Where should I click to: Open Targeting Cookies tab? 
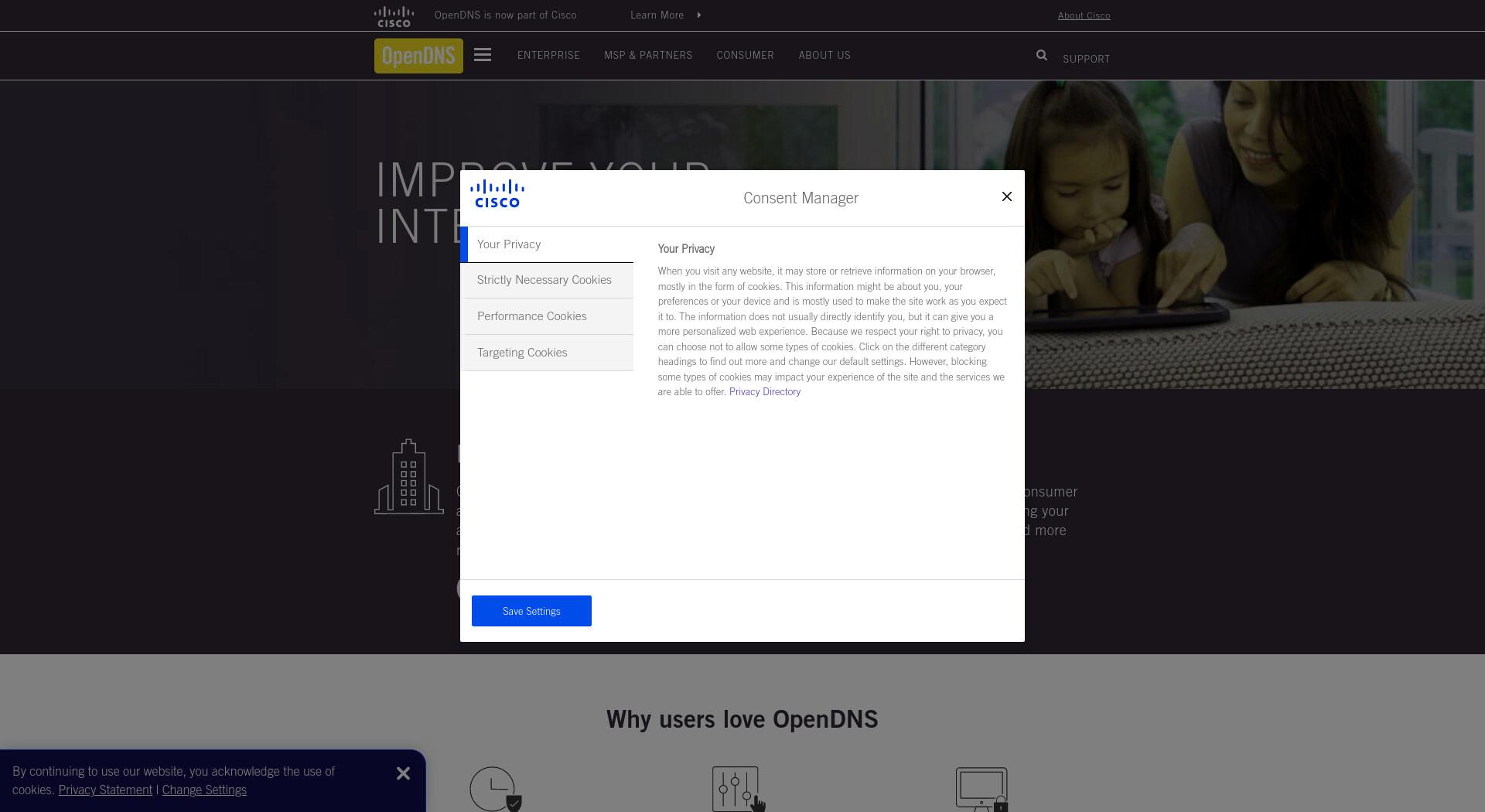coord(547,353)
